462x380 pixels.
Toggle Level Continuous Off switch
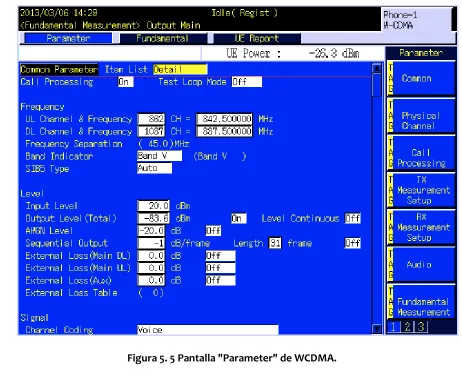point(352,218)
